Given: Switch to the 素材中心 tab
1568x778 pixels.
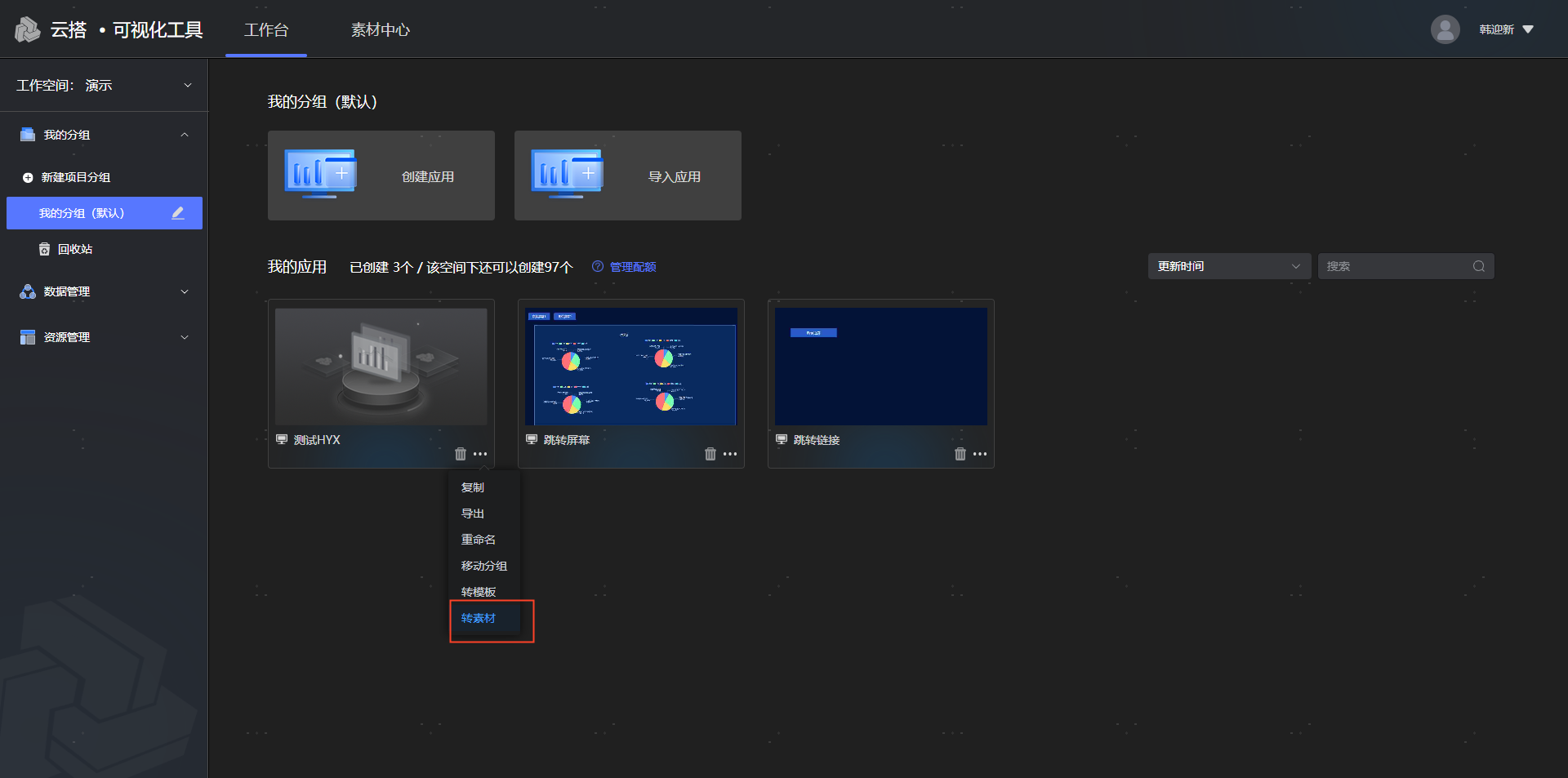Looking at the screenshot, I should pos(380,30).
